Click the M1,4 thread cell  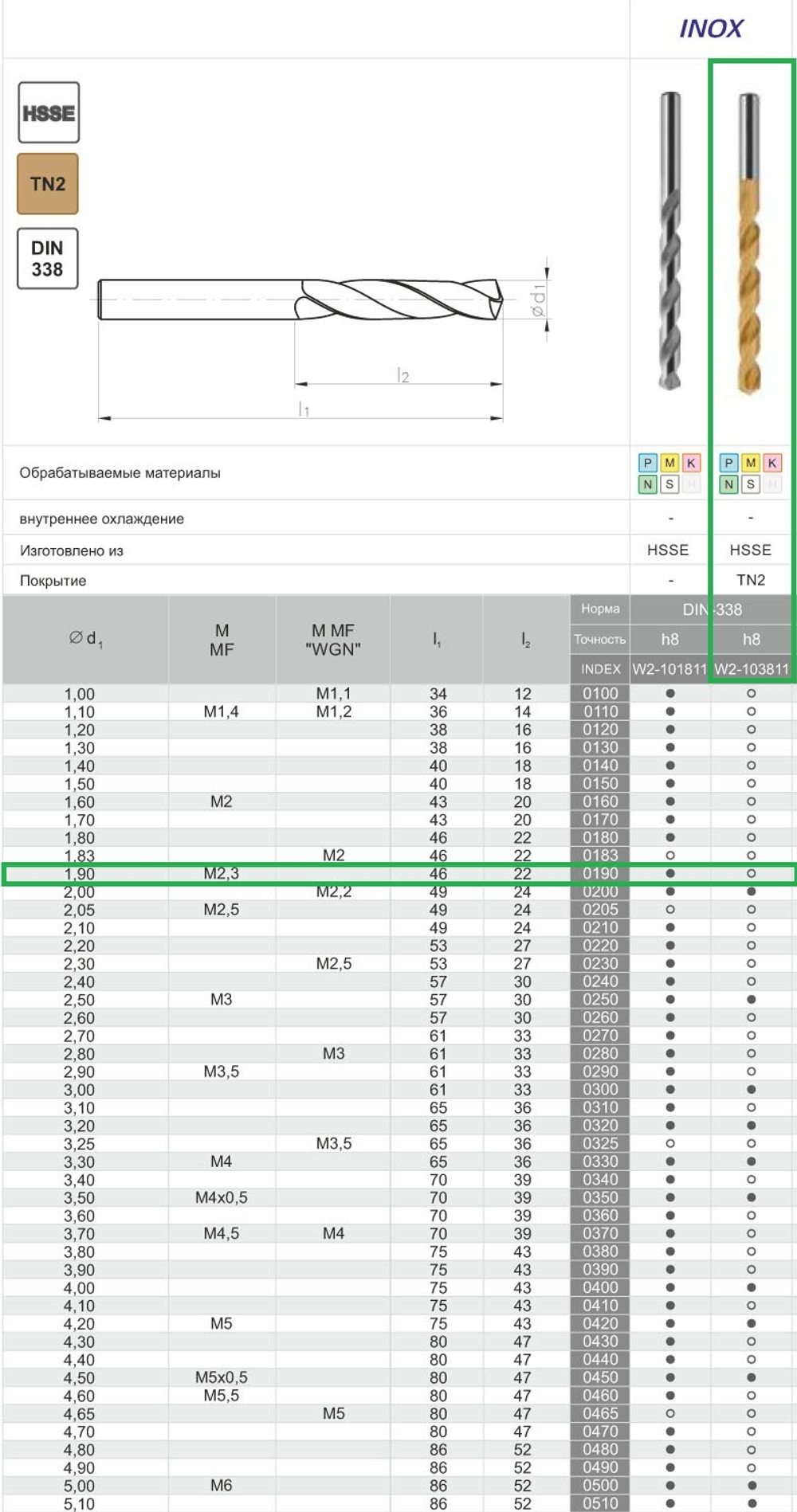(221, 712)
